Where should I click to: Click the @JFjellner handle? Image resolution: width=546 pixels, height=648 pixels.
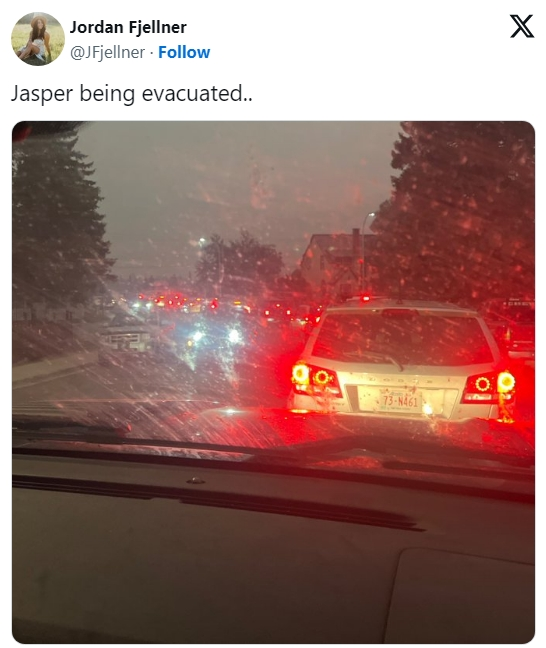[x=107, y=52]
